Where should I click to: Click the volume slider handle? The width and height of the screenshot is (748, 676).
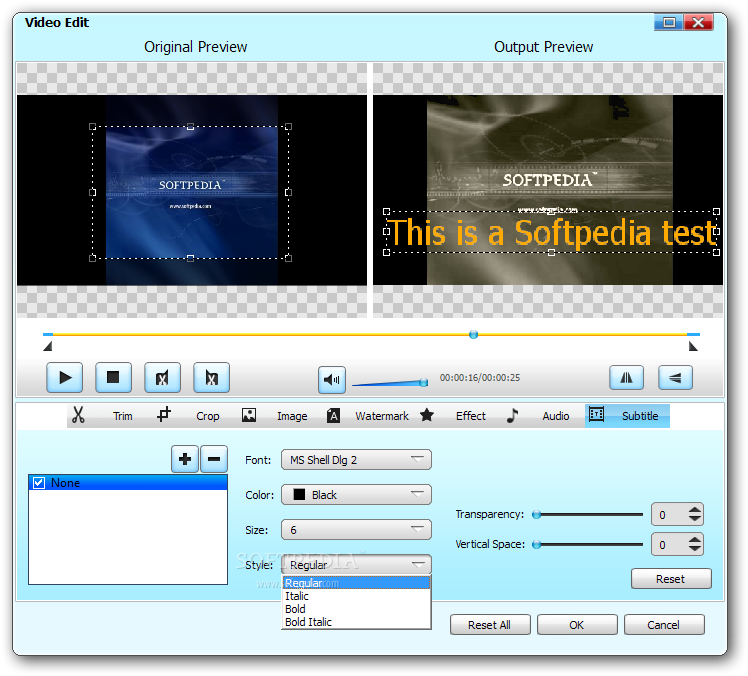(x=424, y=383)
